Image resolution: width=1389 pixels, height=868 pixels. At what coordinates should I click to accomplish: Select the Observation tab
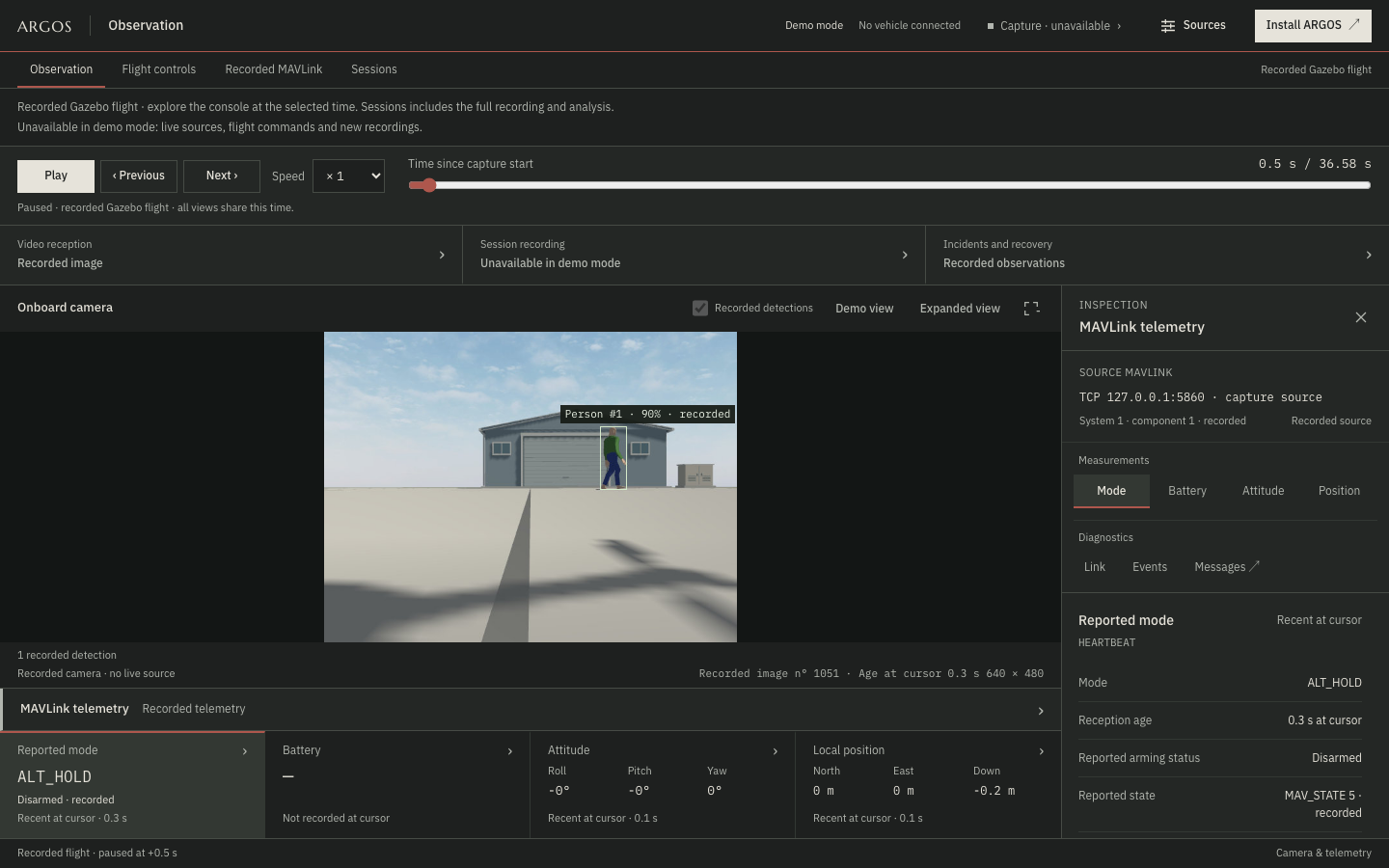tap(61, 69)
